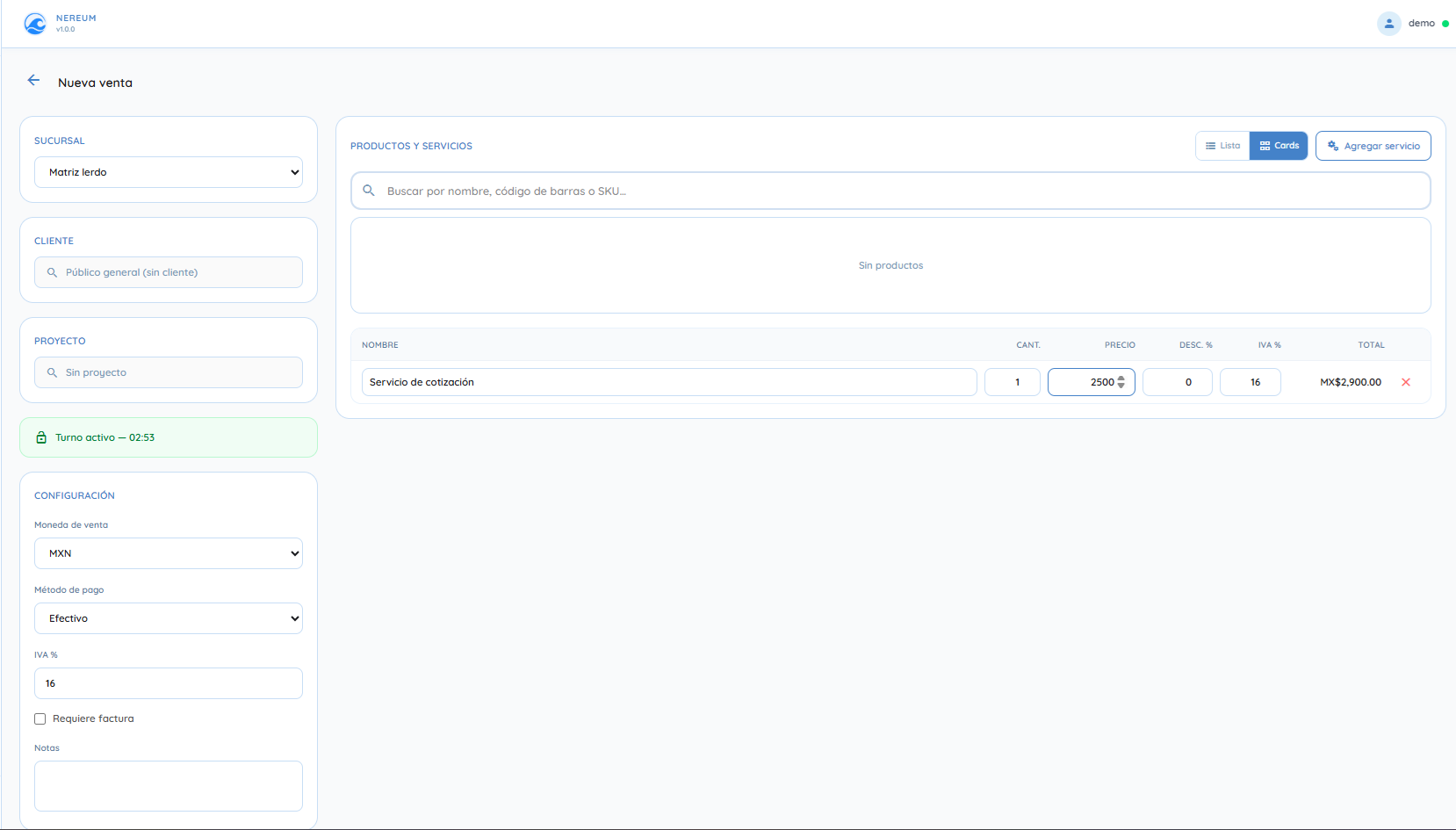Open the Moneda de venta dropdown
Viewport: 1456px width, 830px height.
point(169,553)
